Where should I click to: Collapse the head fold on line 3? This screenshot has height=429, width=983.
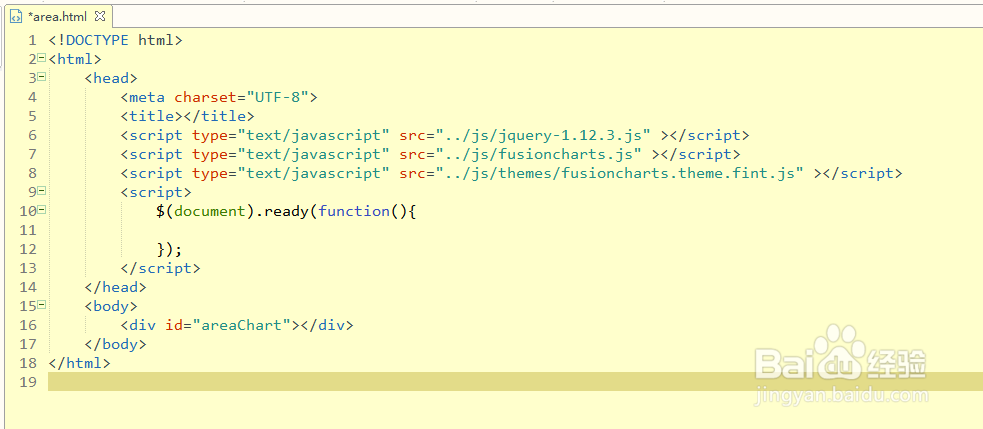coord(41,77)
